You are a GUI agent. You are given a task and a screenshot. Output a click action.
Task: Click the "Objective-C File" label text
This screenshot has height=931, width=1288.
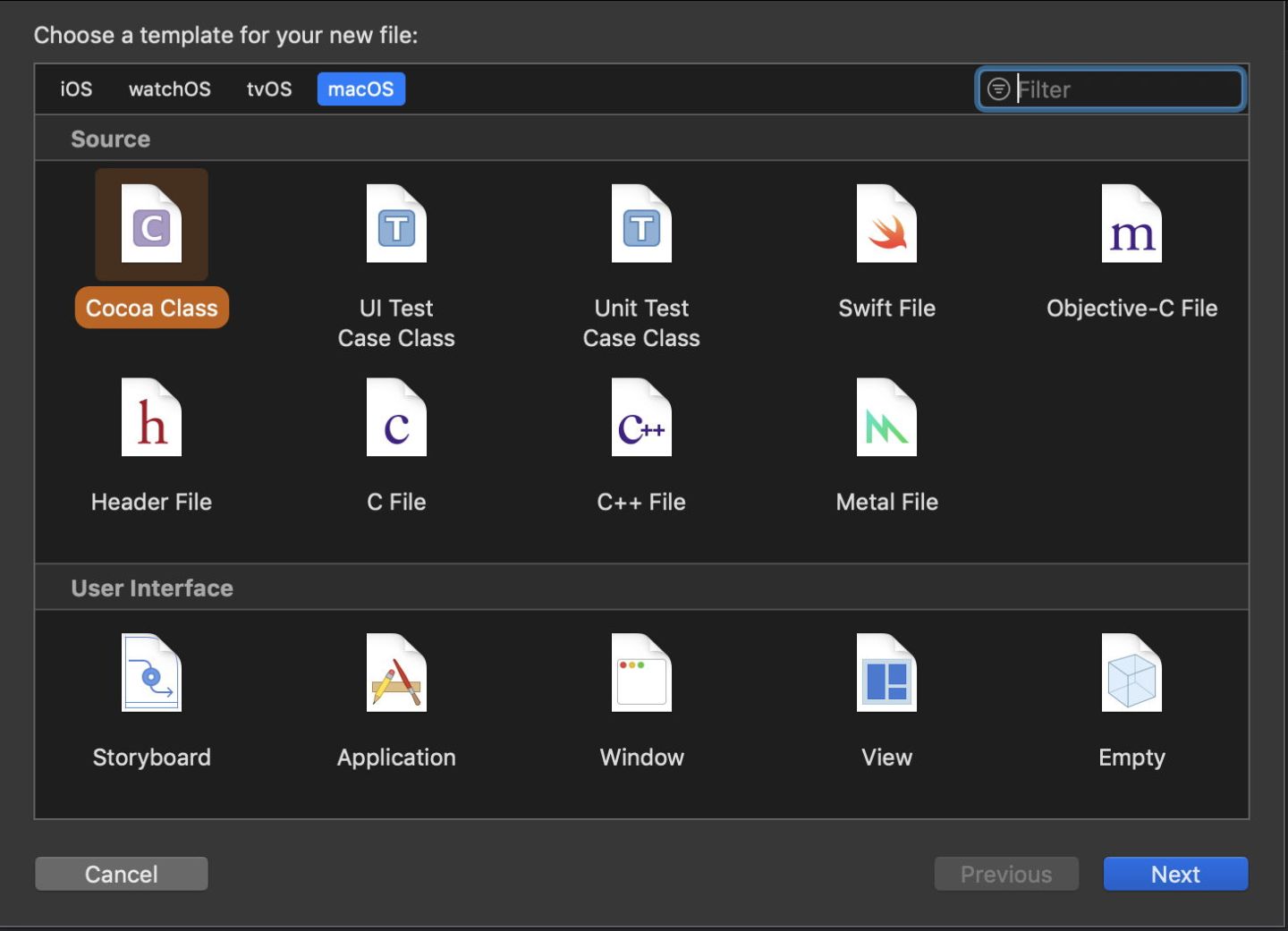coord(1131,309)
